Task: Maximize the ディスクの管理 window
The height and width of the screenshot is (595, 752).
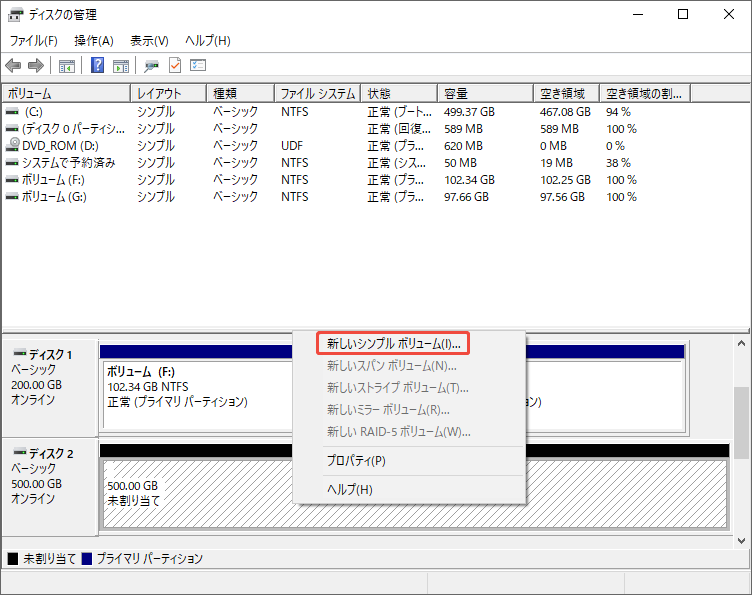Action: coord(683,14)
